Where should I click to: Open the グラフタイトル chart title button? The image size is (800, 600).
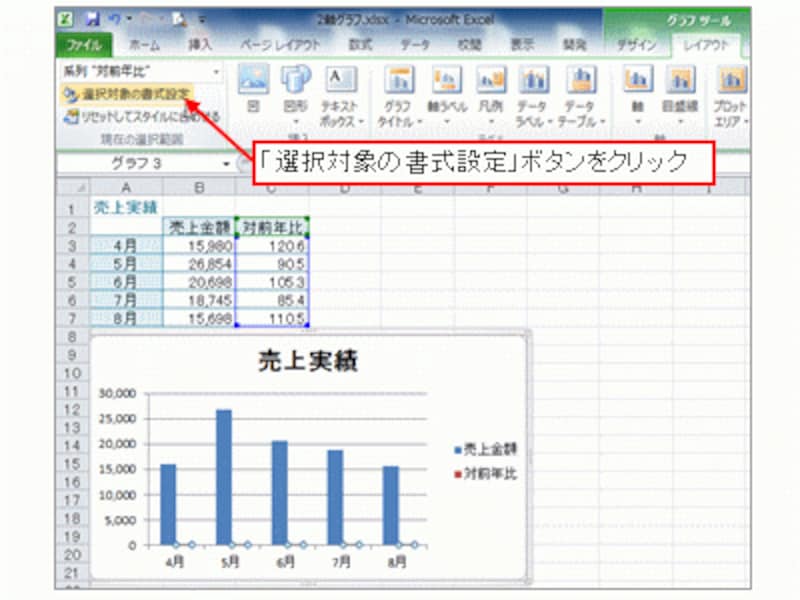click(x=399, y=97)
